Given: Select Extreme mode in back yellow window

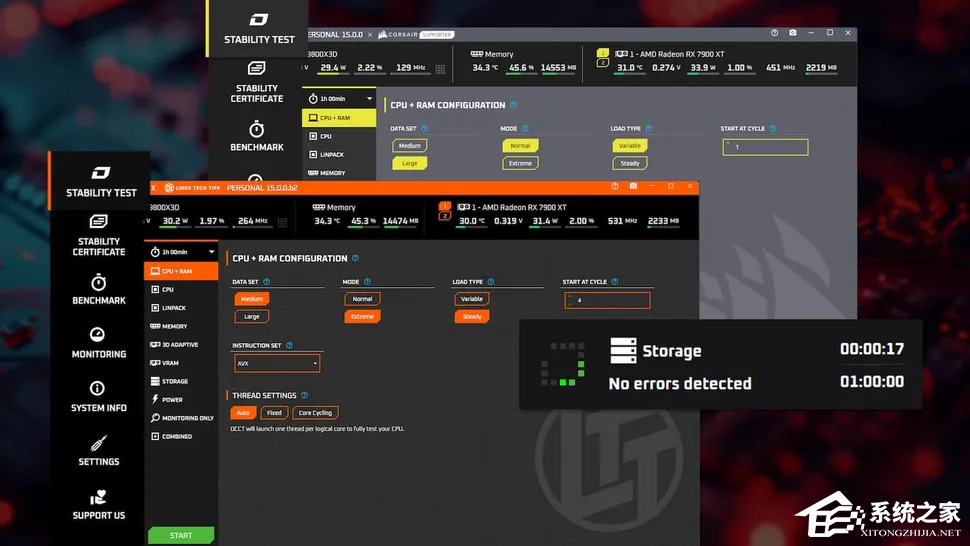Looking at the screenshot, I should click(x=520, y=163).
